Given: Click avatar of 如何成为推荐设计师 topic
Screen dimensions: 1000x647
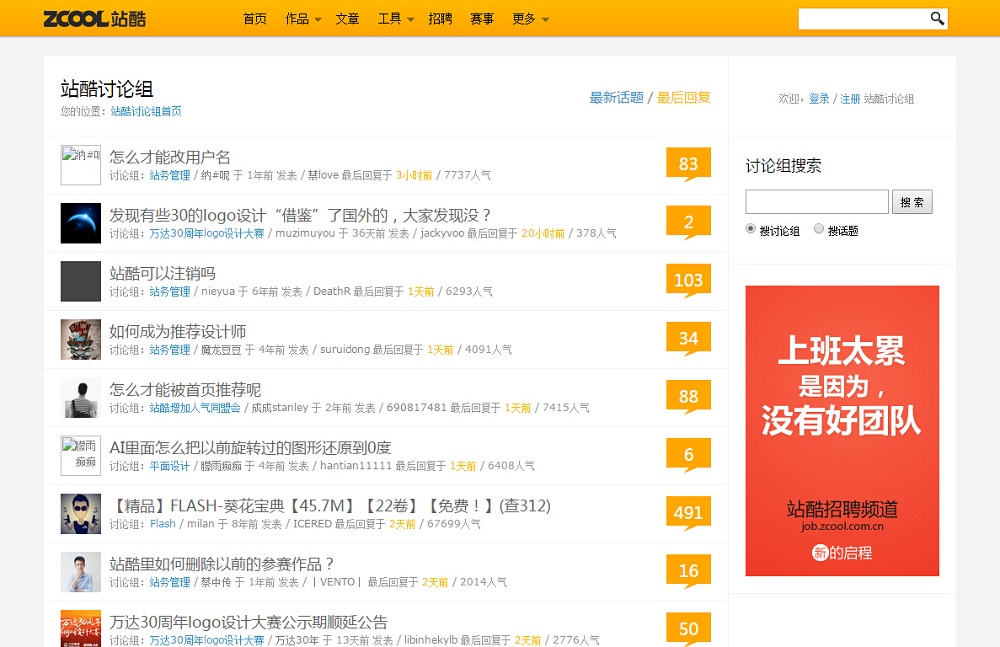Looking at the screenshot, I should pyautogui.click(x=80, y=339).
